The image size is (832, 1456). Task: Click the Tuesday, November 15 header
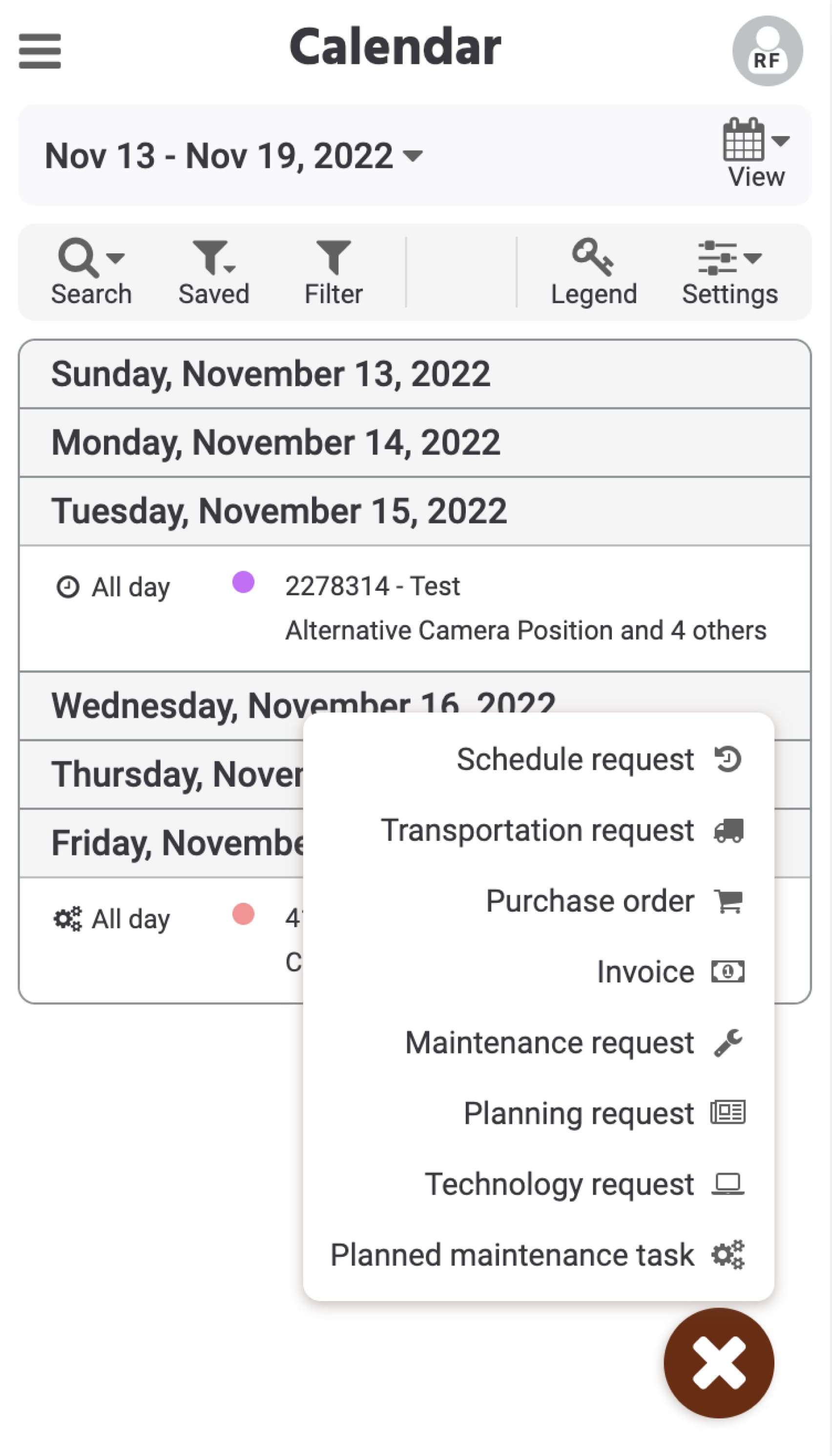(x=279, y=511)
